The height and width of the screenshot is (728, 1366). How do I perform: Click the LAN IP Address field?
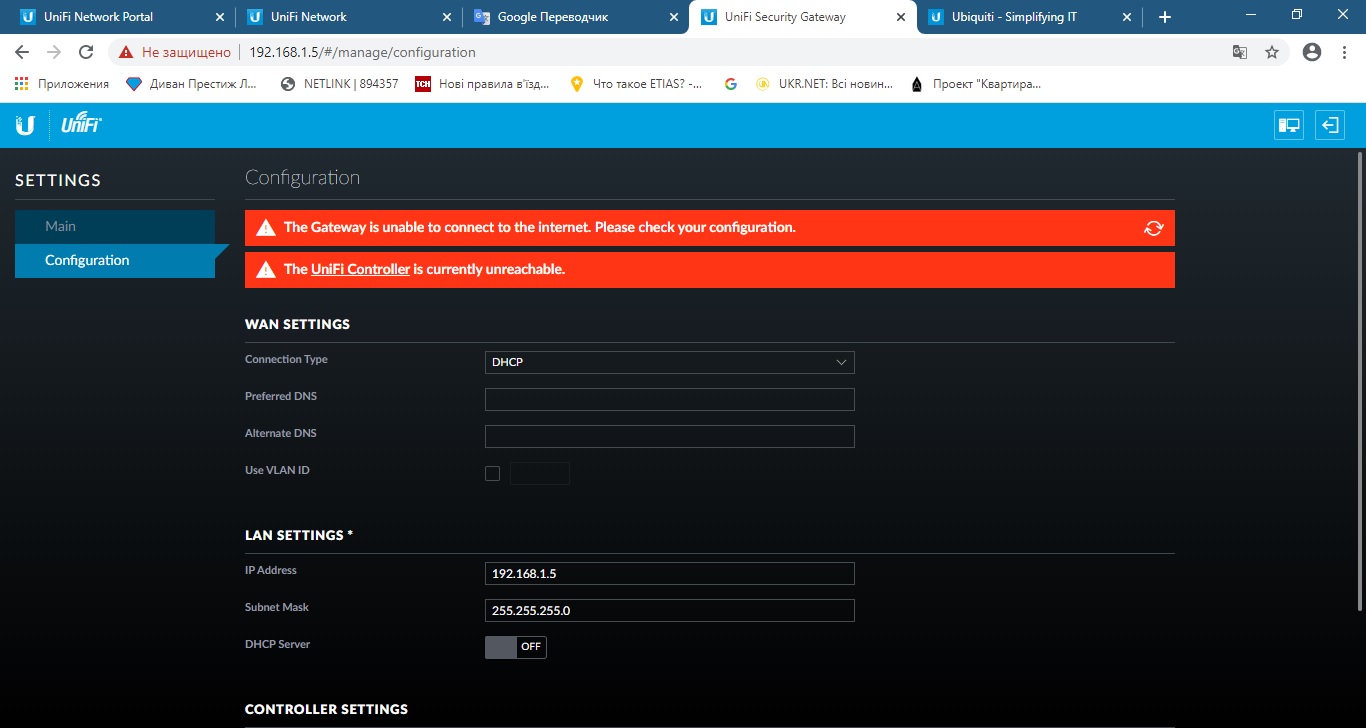(670, 573)
